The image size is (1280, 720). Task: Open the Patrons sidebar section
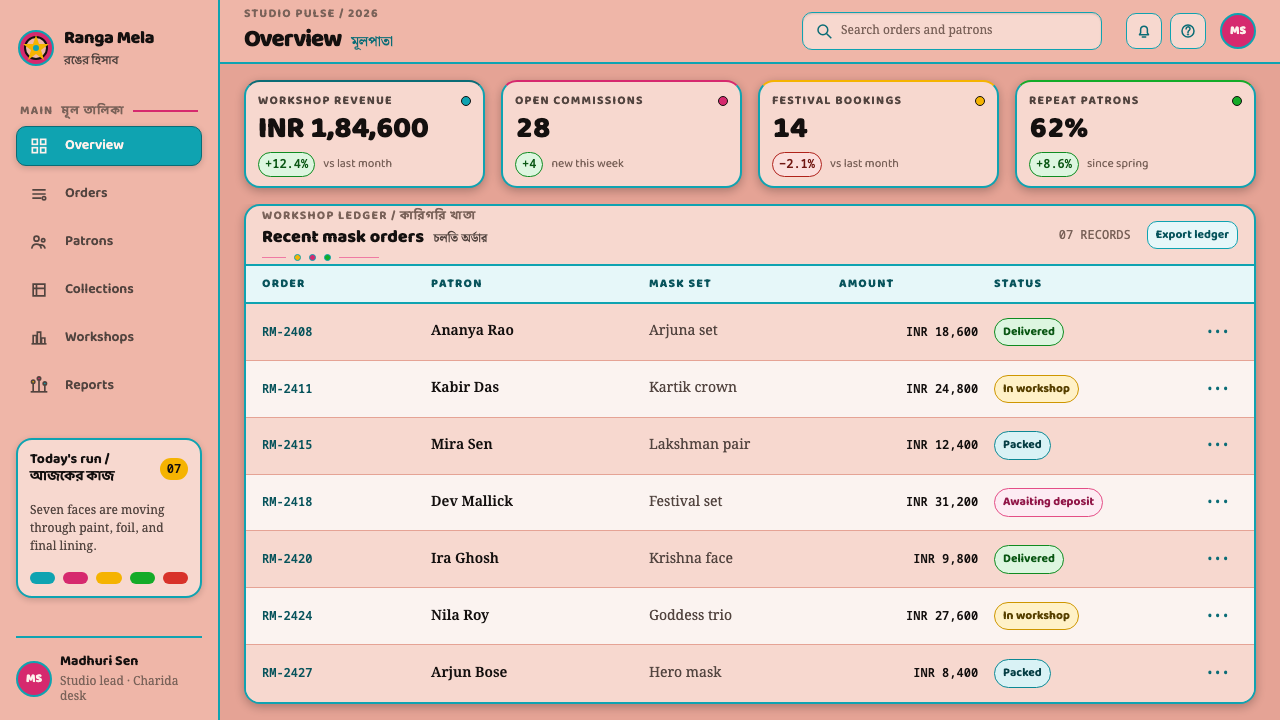(109, 242)
